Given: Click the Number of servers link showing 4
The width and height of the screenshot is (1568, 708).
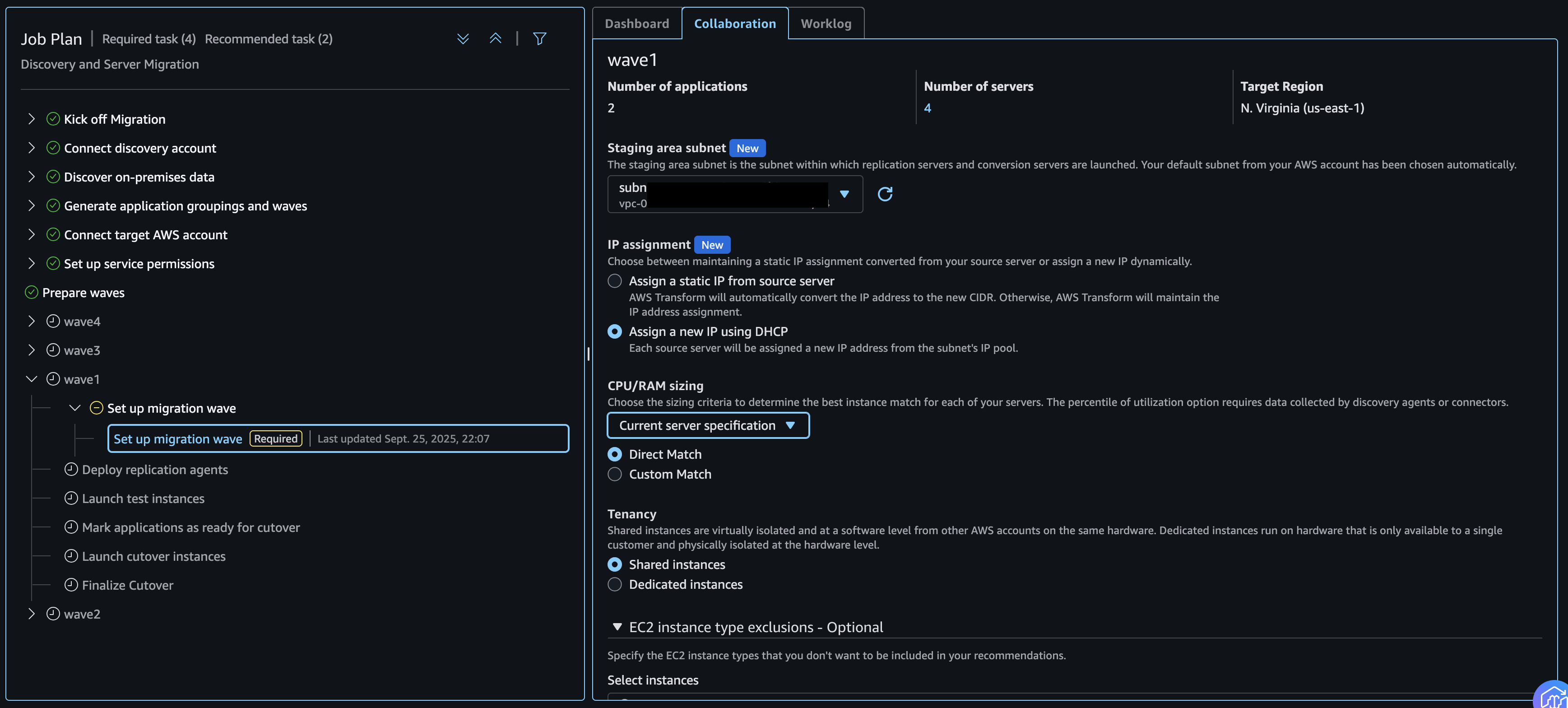Looking at the screenshot, I should 928,108.
